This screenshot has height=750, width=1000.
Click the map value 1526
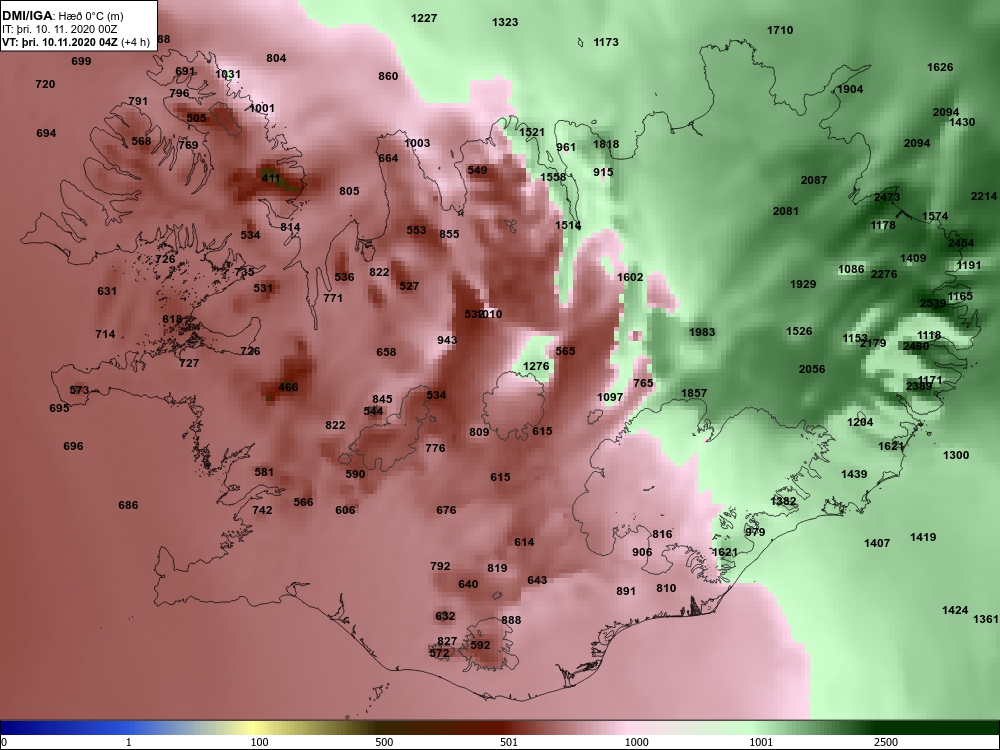[x=799, y=331]
